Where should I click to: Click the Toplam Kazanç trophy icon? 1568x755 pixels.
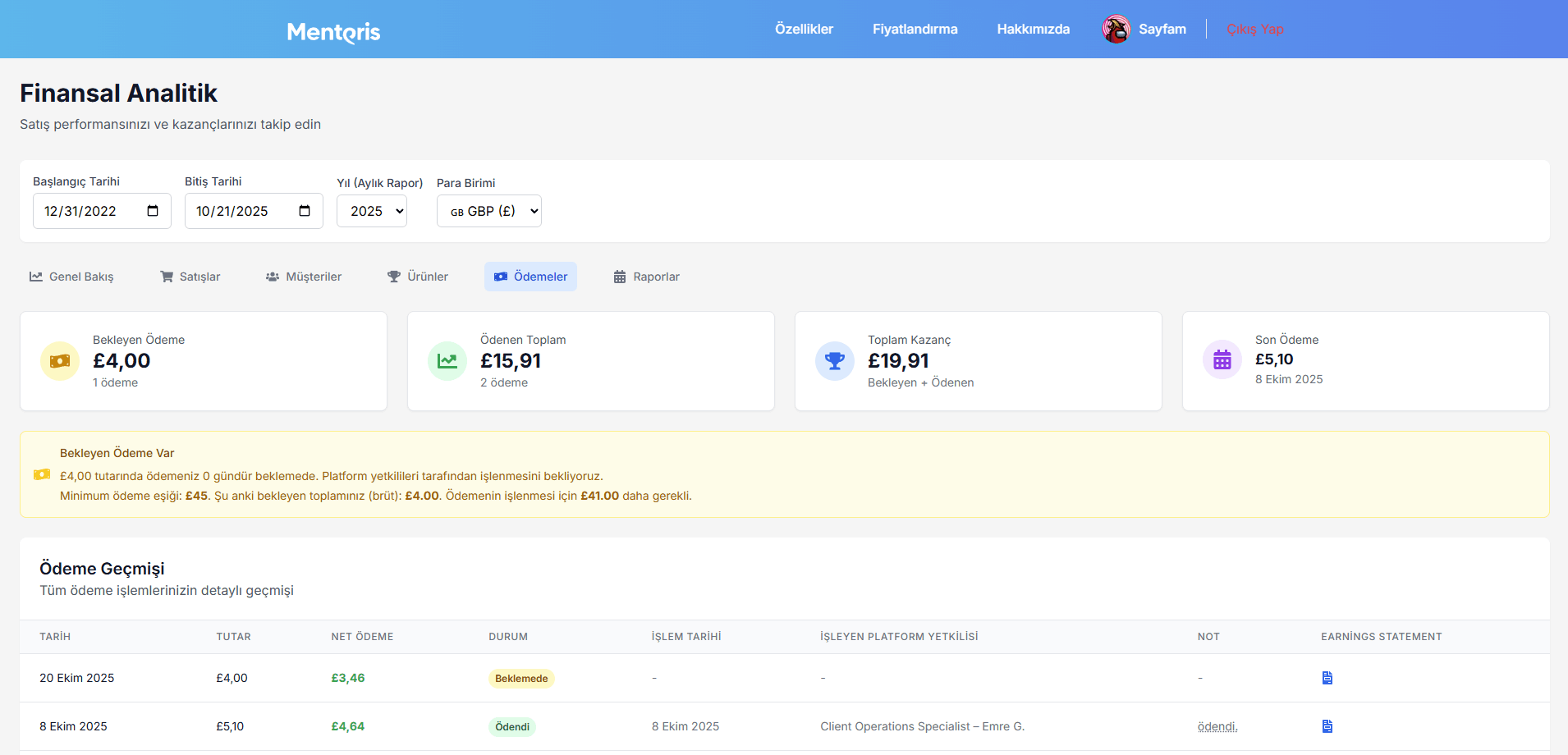pos(835,361)
